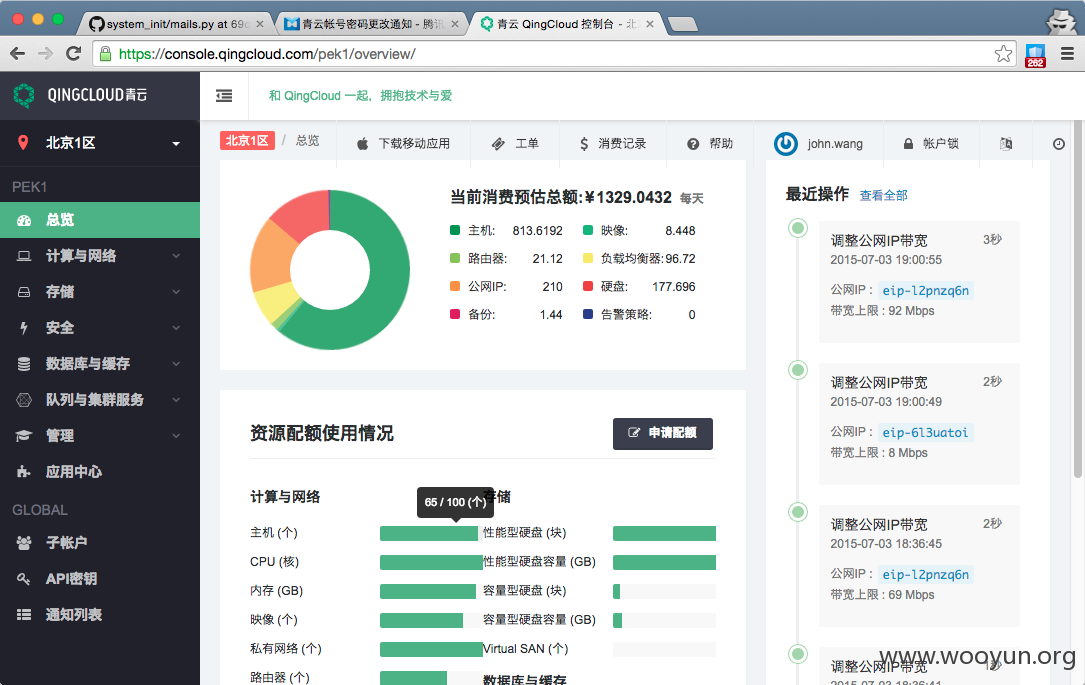Click 帐户锁 account lock
The height and width of the screenshot is (685, 1085).
pos(931,143)
